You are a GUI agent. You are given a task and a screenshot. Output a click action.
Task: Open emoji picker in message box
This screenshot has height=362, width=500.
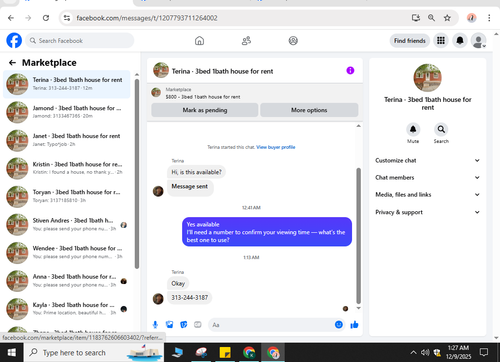pos(339,325)
